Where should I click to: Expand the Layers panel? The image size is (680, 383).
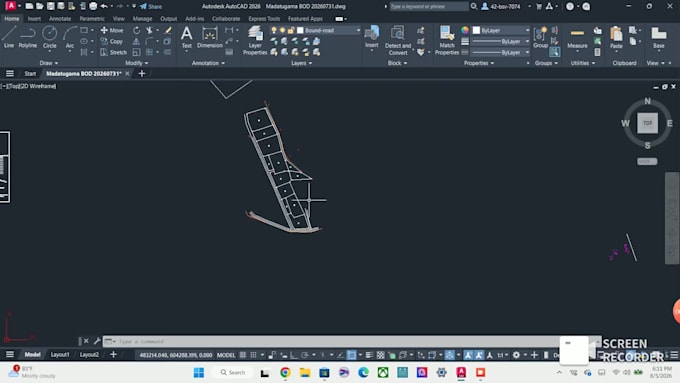301,63
